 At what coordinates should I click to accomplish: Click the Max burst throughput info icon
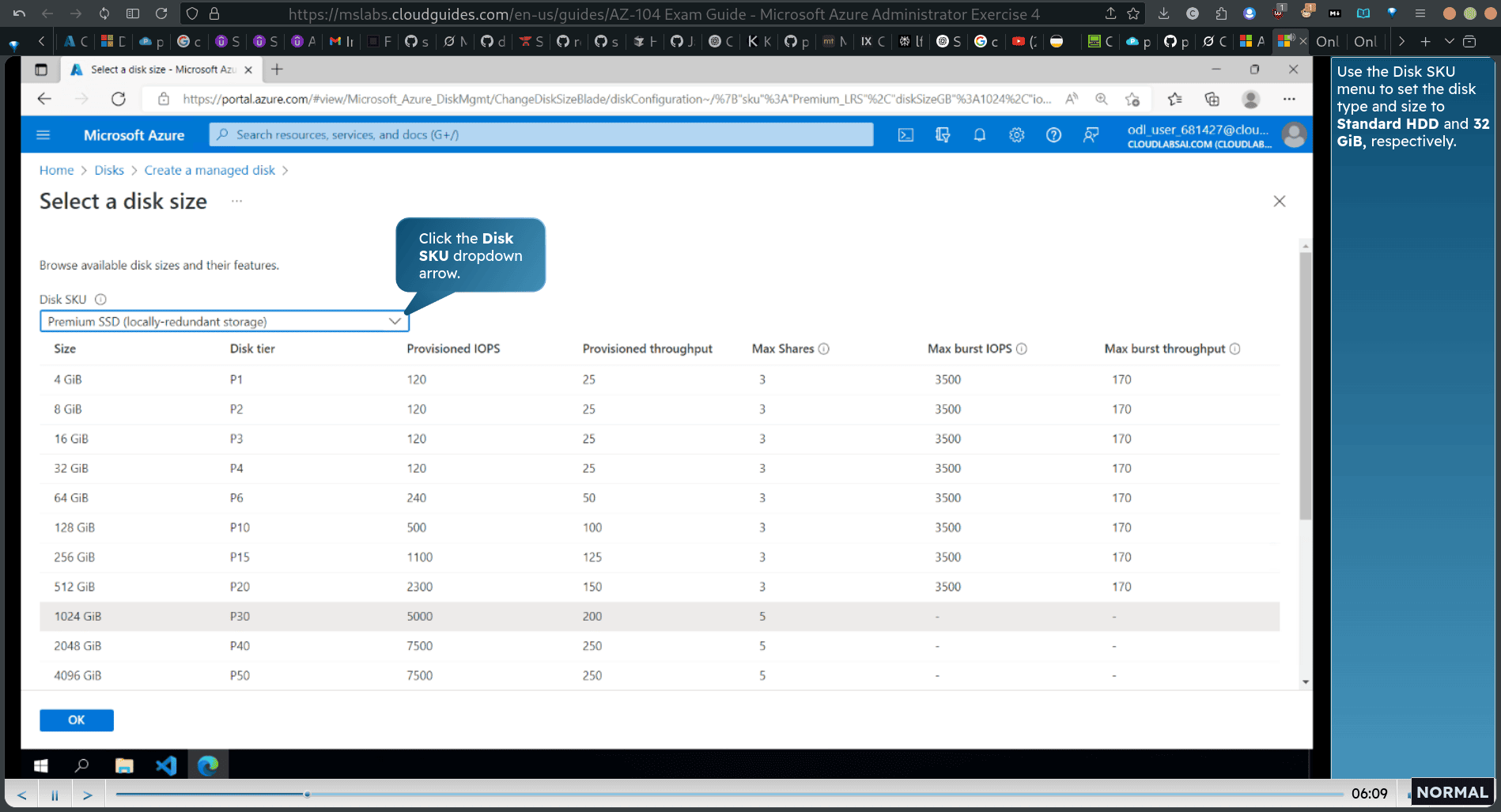(1235, 349)
